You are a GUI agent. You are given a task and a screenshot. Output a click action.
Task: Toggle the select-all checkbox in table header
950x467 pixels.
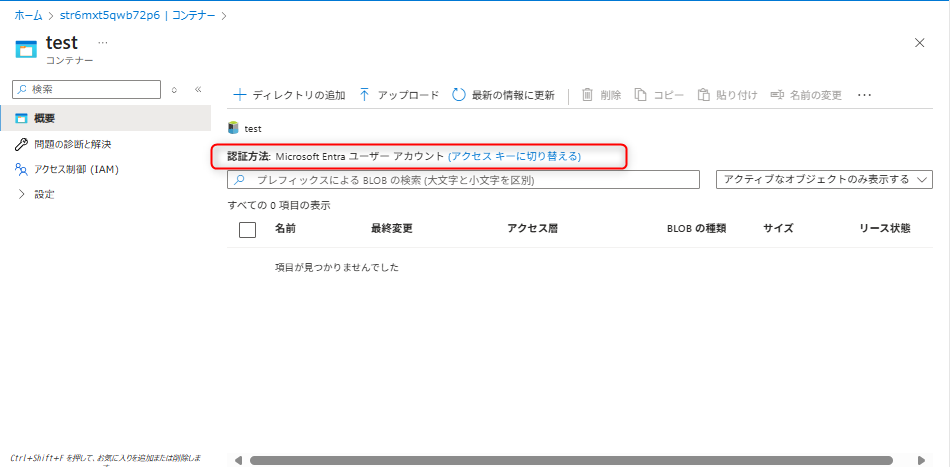247,230
